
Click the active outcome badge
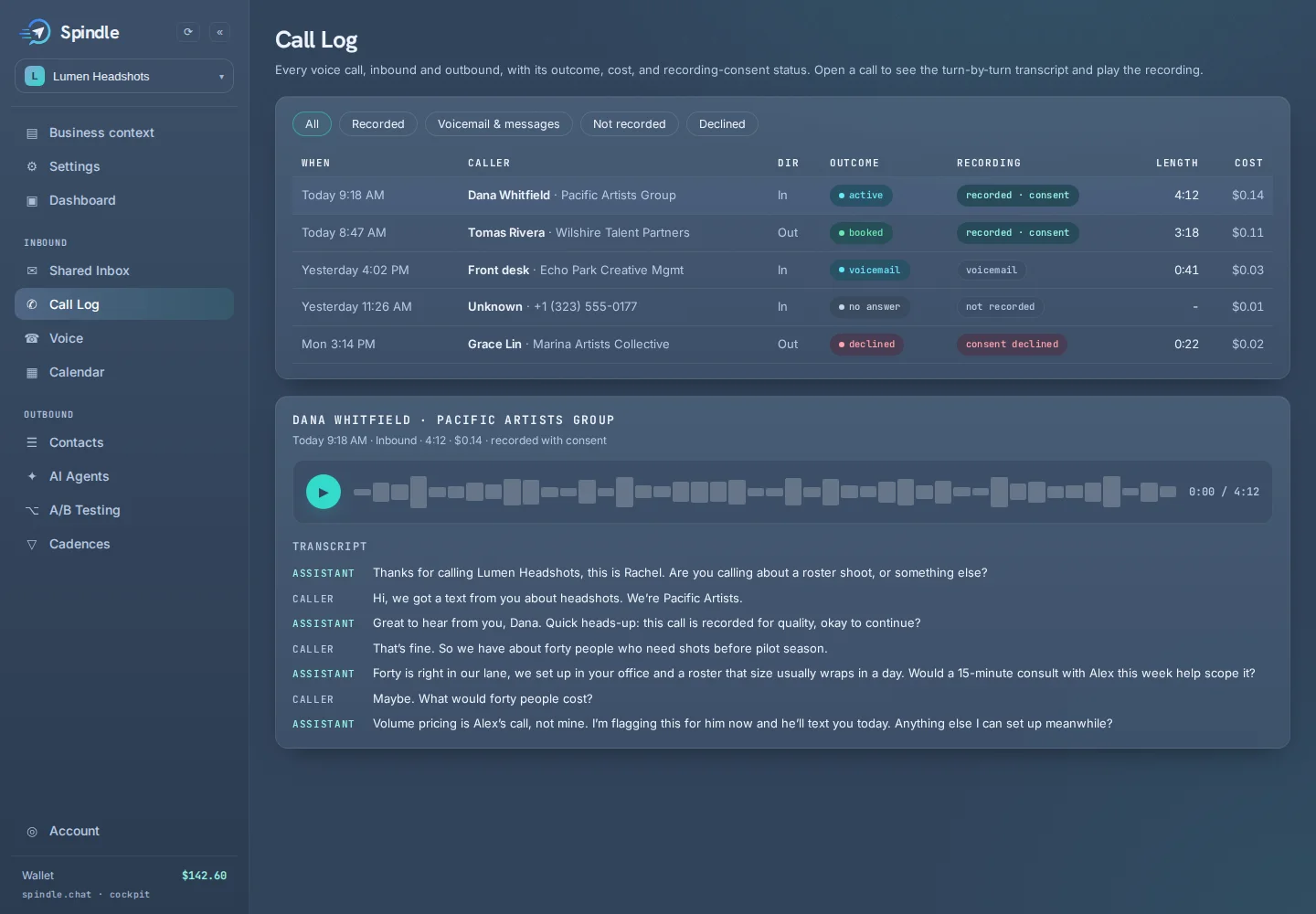pyautogui.click(x=861, y=196)
